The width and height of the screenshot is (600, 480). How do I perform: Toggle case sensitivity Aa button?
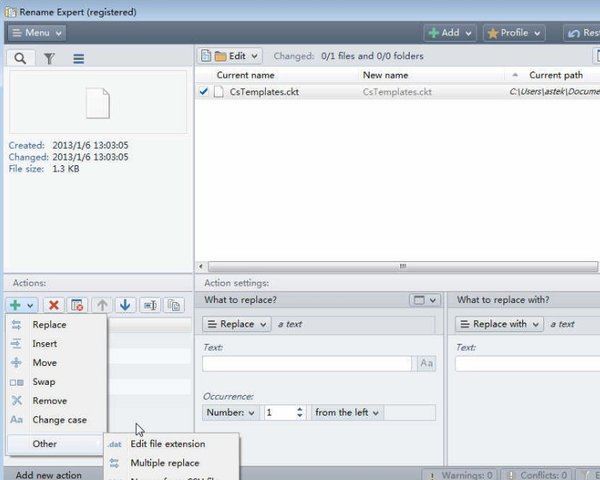point(427,364)
